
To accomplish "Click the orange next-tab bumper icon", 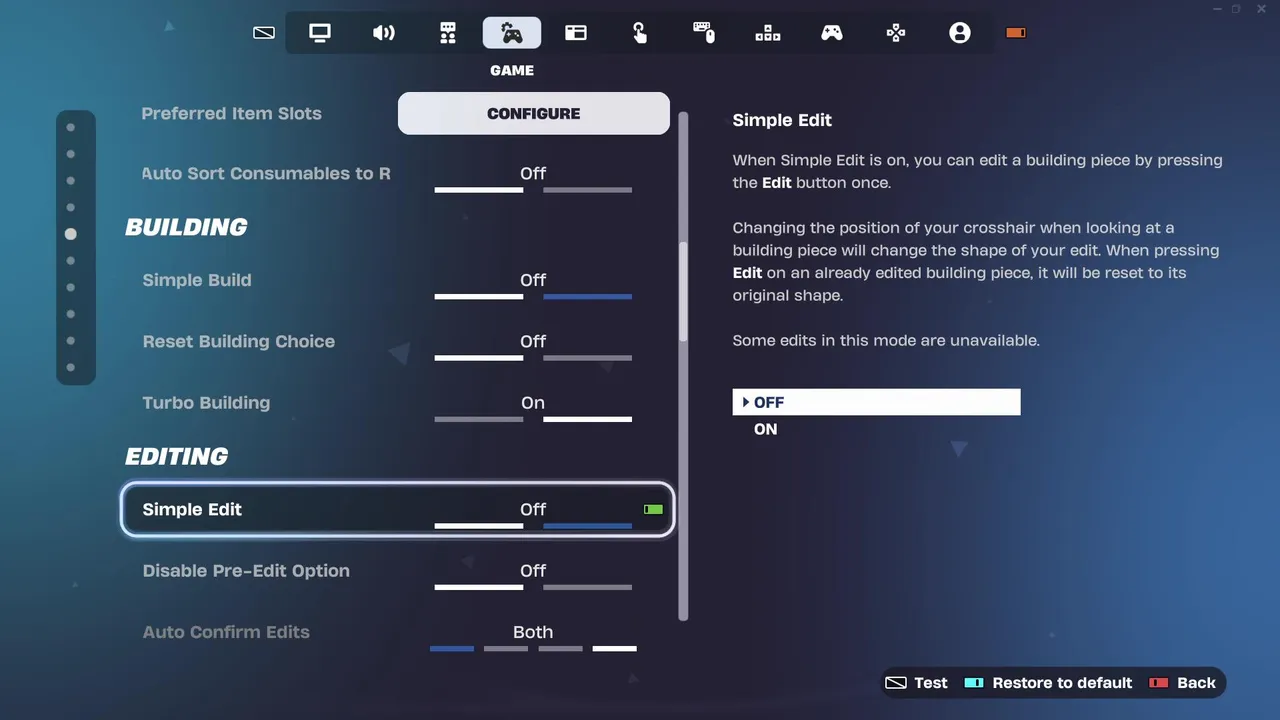I will 1016,33.
